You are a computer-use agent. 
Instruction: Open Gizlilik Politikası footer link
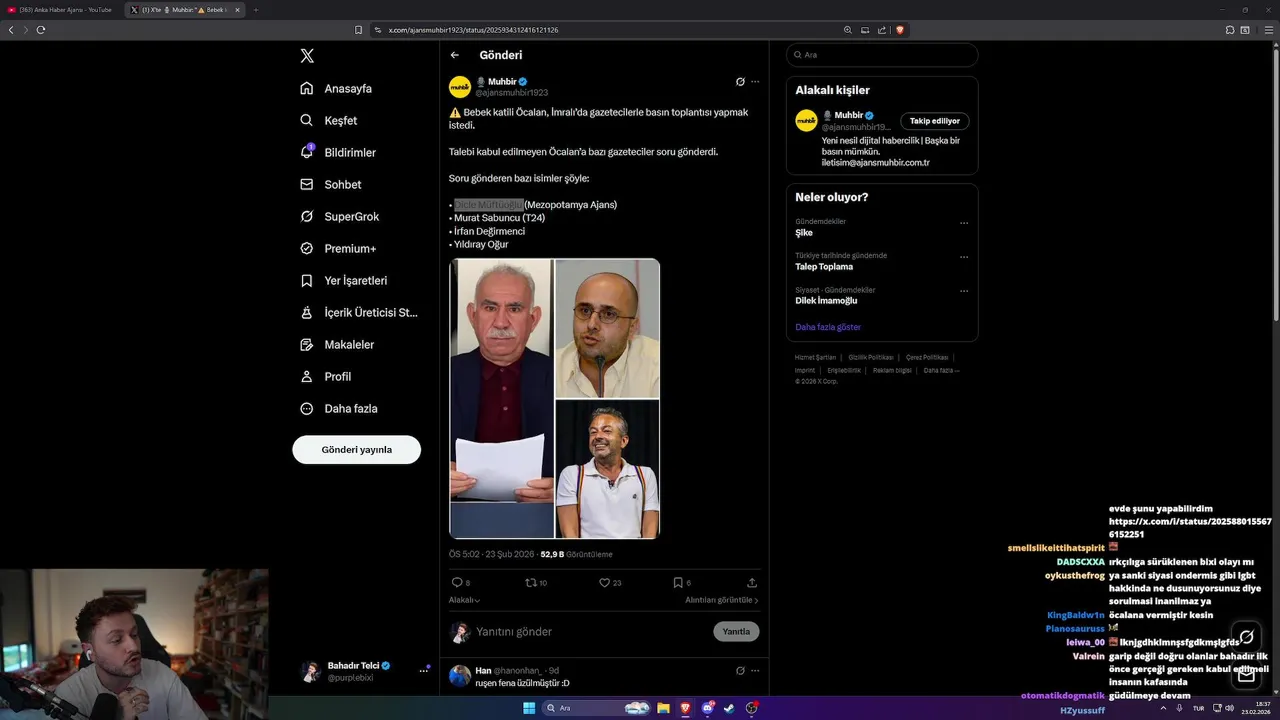[x=871, y=357]
